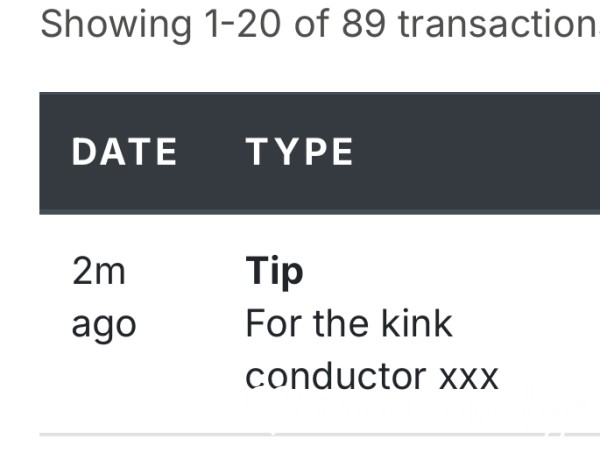Click the word 'Showing' in the summary
Screen dimensions: 600x460
click(x=116, y=25)
